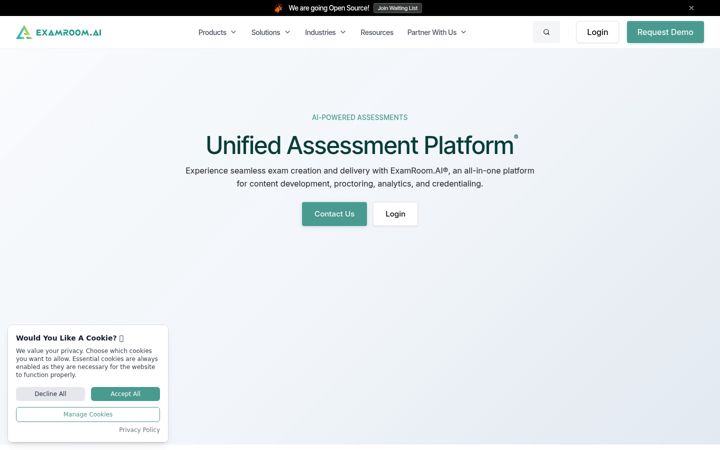Viewport: 720px width, 450px height.
Task: Open the Resources menu item
Action: click(x=377, y=32)
